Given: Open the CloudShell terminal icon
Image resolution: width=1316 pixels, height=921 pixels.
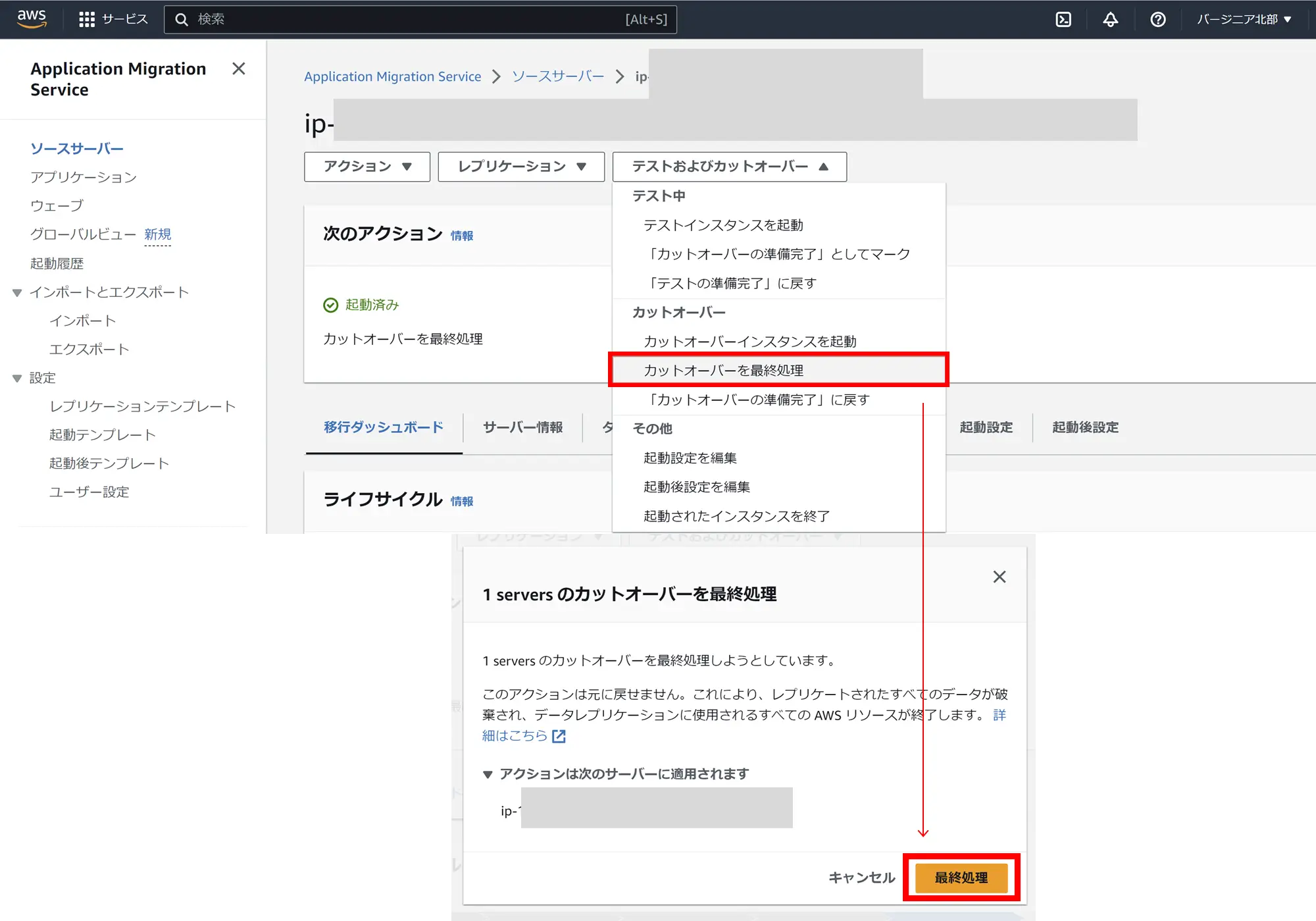Looking at the screenshot, I should point(1063,19).
